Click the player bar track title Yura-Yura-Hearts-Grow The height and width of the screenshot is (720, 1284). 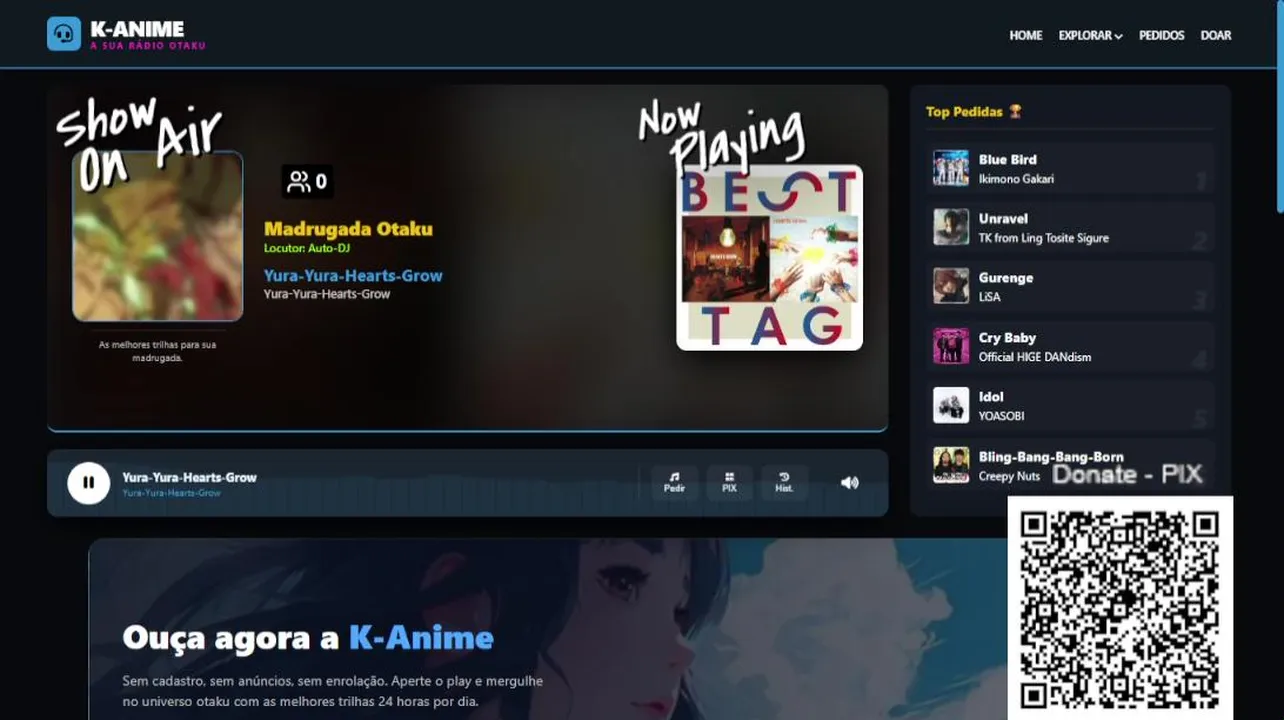tap(189, 477)
